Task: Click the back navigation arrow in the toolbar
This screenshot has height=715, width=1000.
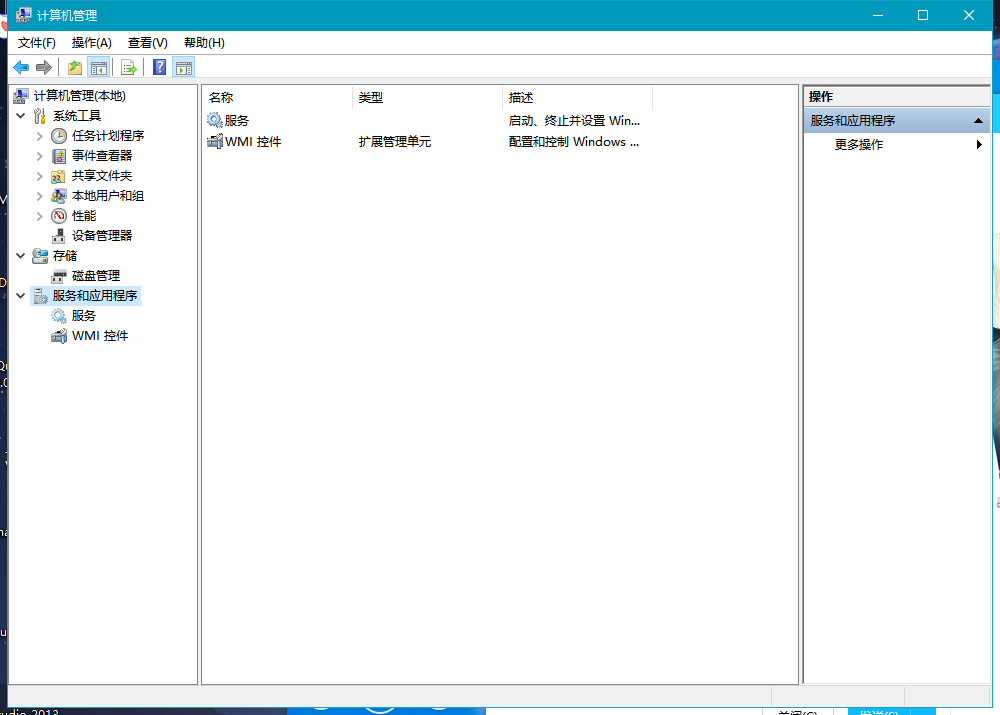Action: pyautogui.click(x=21, y=67)
